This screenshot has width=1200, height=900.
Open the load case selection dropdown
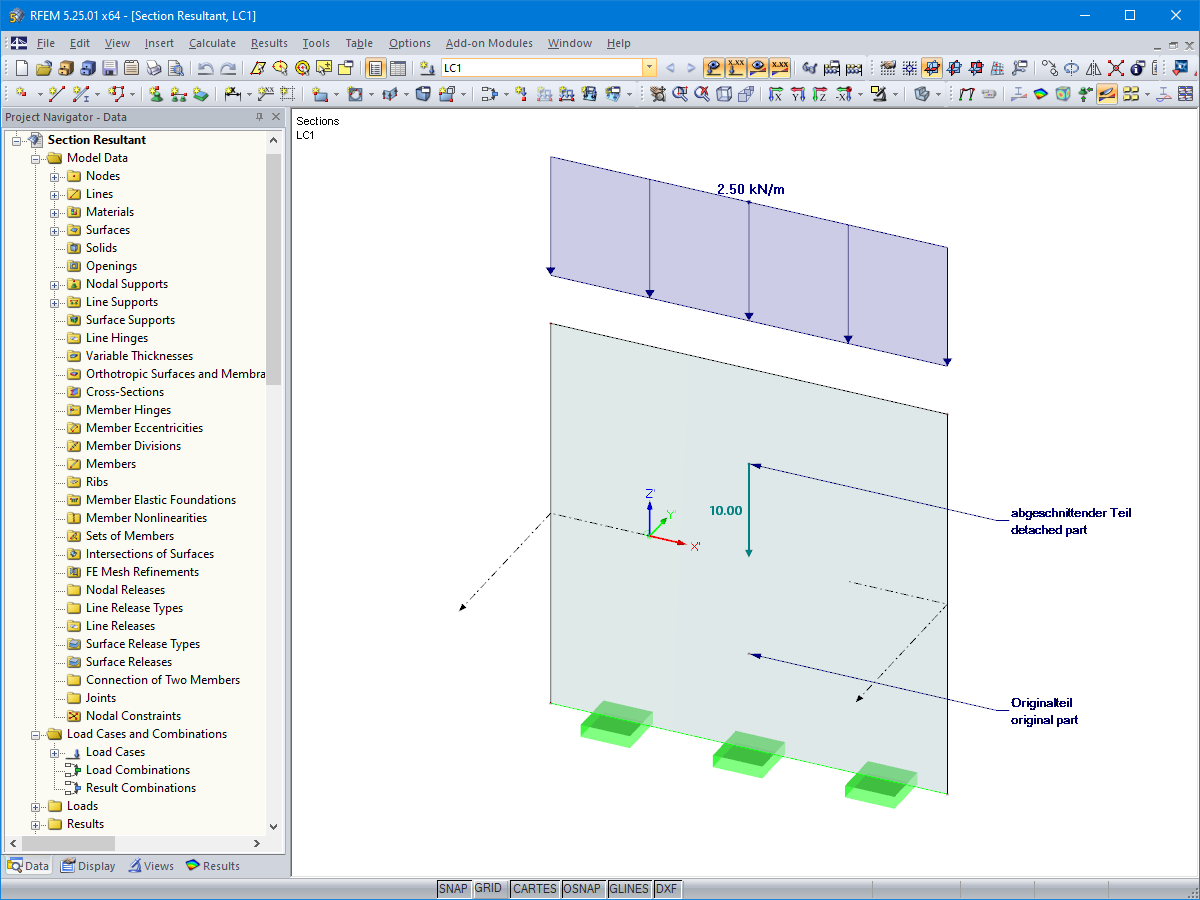(650, 67)
